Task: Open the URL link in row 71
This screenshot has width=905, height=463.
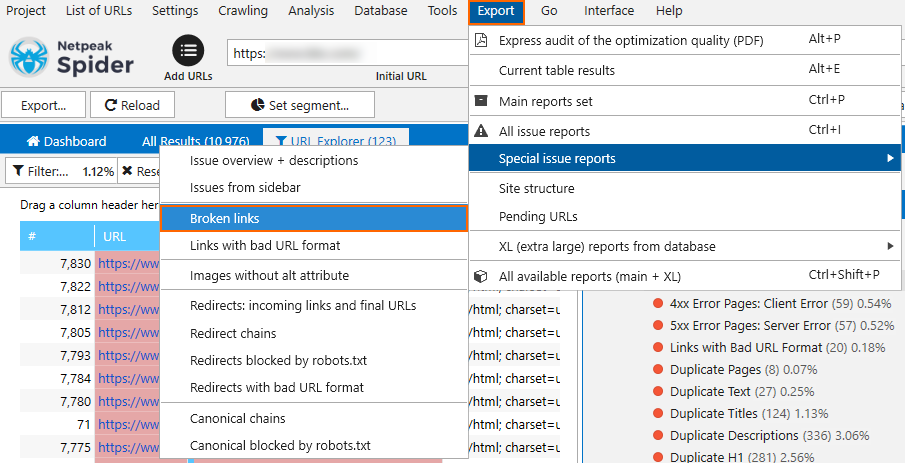Action: coord(129,424)
